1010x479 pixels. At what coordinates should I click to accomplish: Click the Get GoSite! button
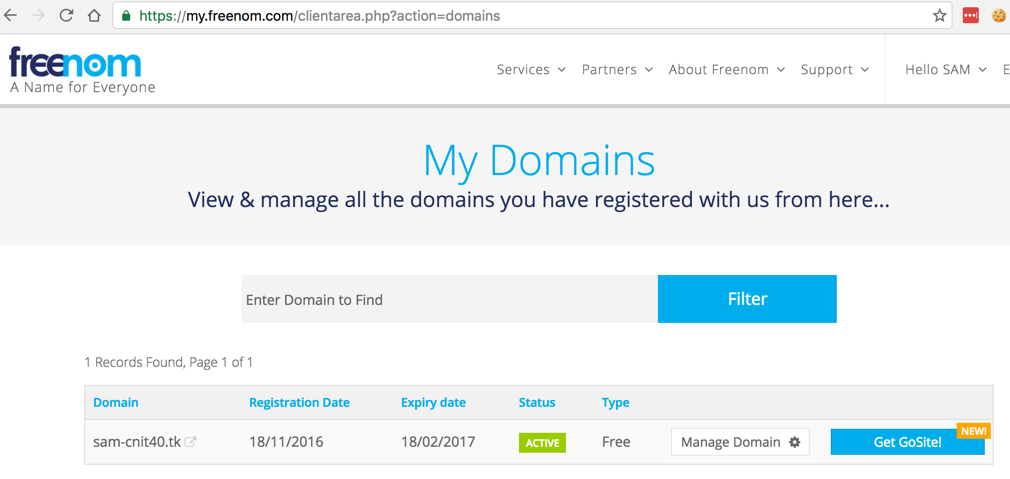(x=908, y=442)
